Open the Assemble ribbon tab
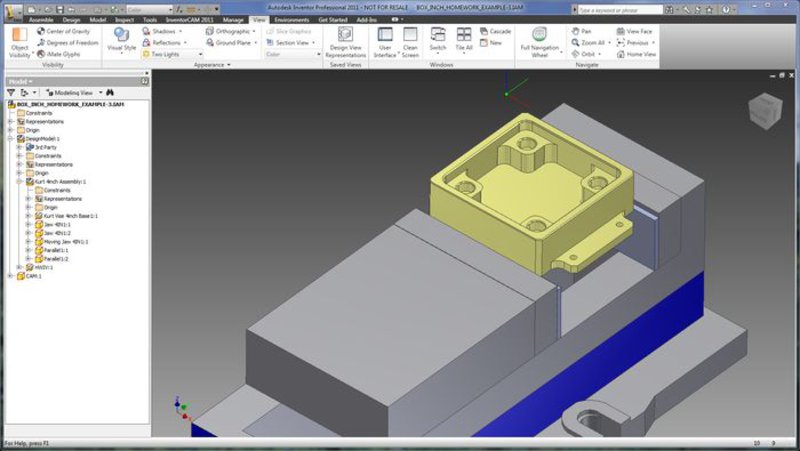The height and width of the screenshot is (451, 800). click(42, 20)
